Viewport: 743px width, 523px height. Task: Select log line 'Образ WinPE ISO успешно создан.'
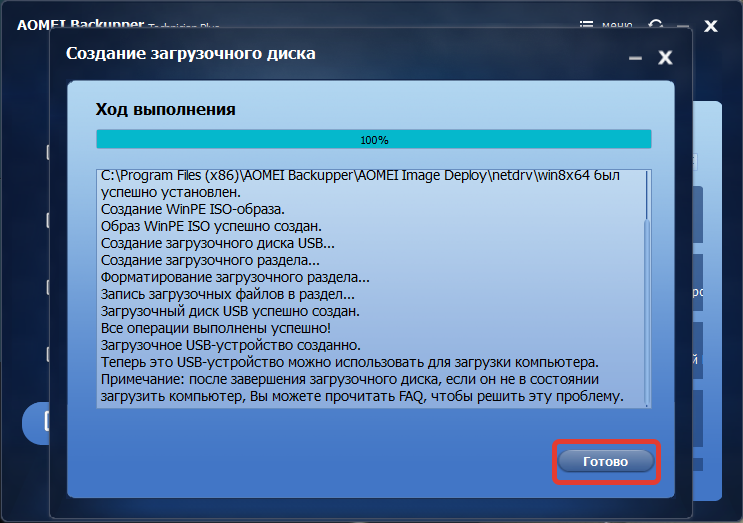(211, 226)
